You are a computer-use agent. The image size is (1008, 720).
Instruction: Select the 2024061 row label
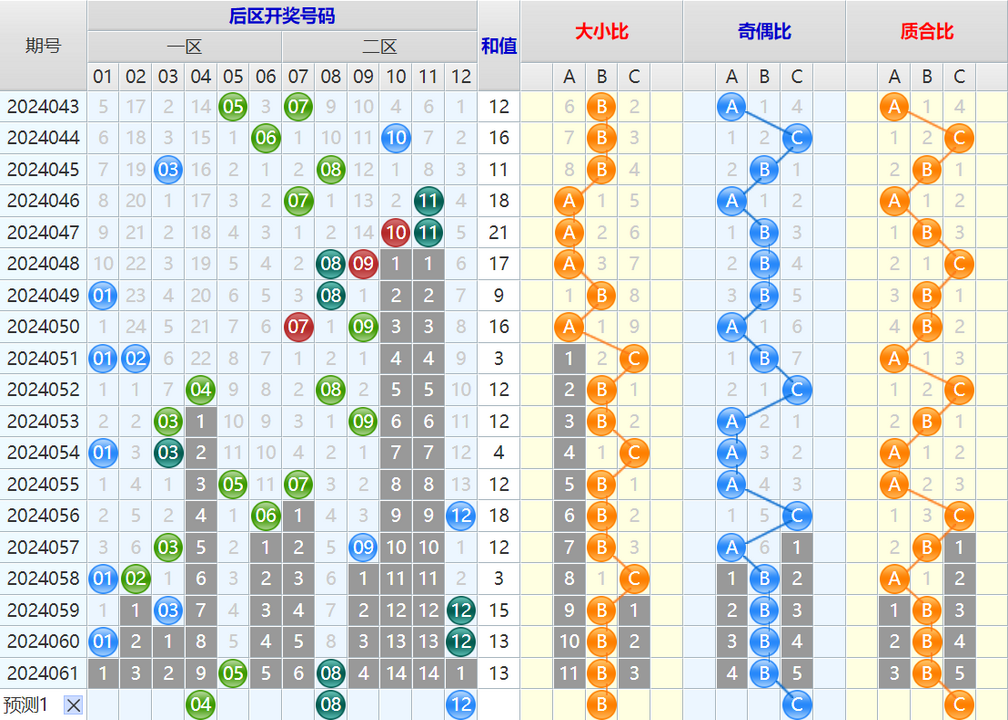pyautogui.click(x=43, y=673)
